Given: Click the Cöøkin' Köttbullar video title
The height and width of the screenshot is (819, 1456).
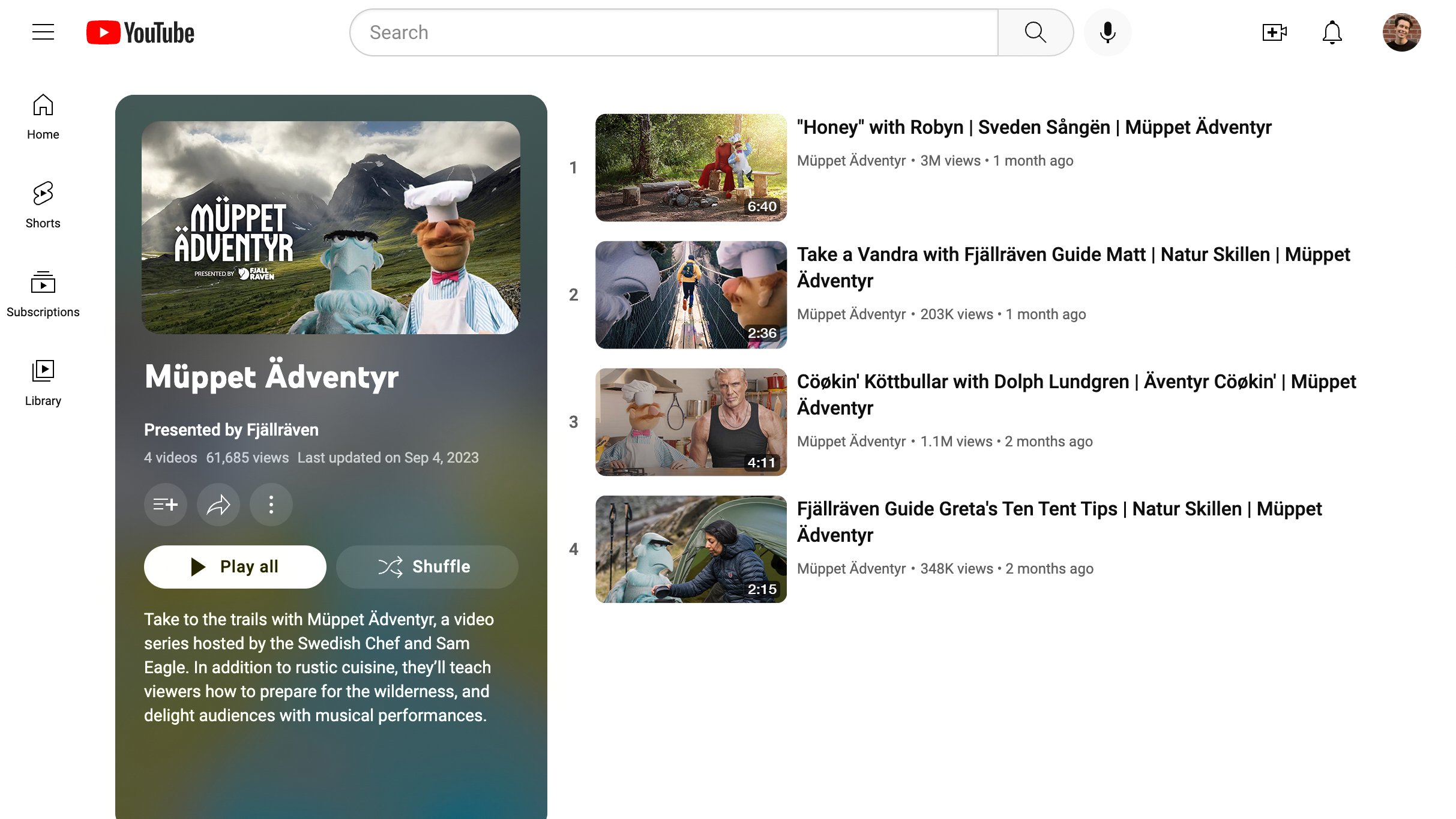Looking at the screenshot, I should tap(1077, 395).
